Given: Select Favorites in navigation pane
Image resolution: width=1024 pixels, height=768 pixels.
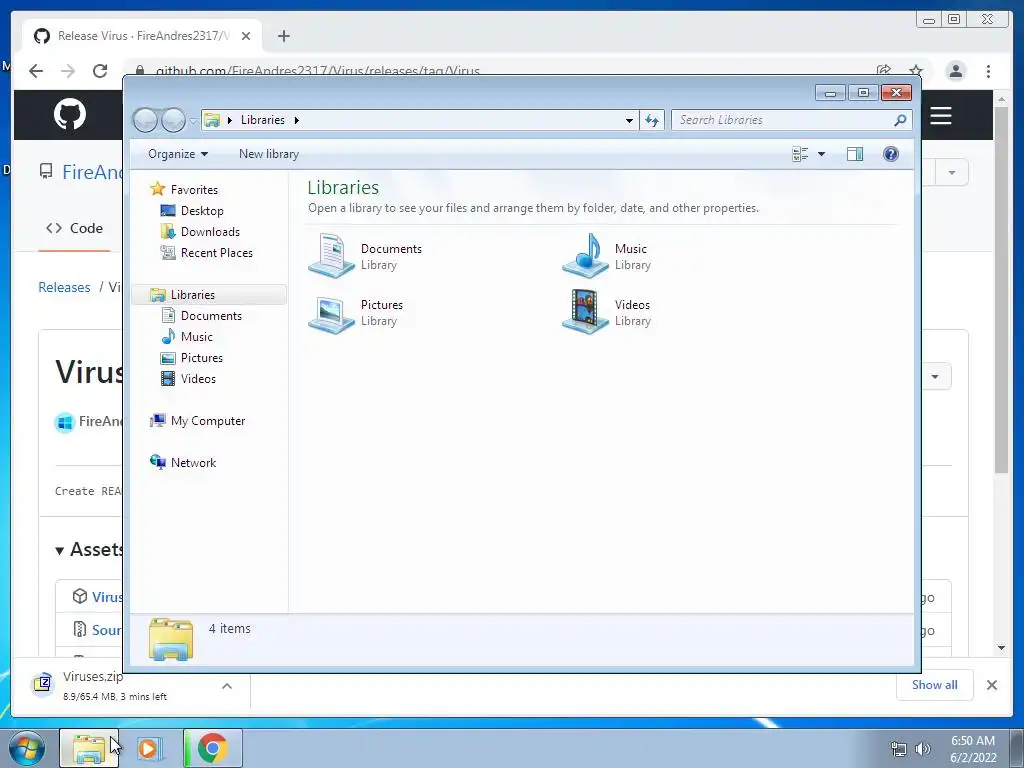Looking at the screenshot, I should click(x=194, y=189).
